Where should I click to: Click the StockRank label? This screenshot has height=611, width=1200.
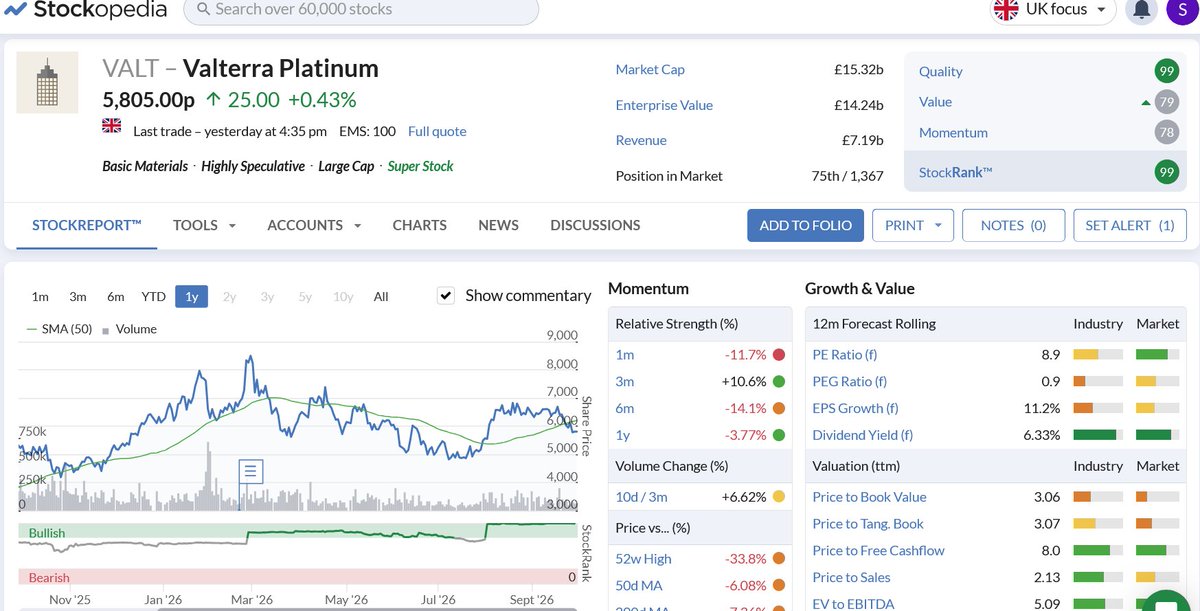[x=956, y=173]
